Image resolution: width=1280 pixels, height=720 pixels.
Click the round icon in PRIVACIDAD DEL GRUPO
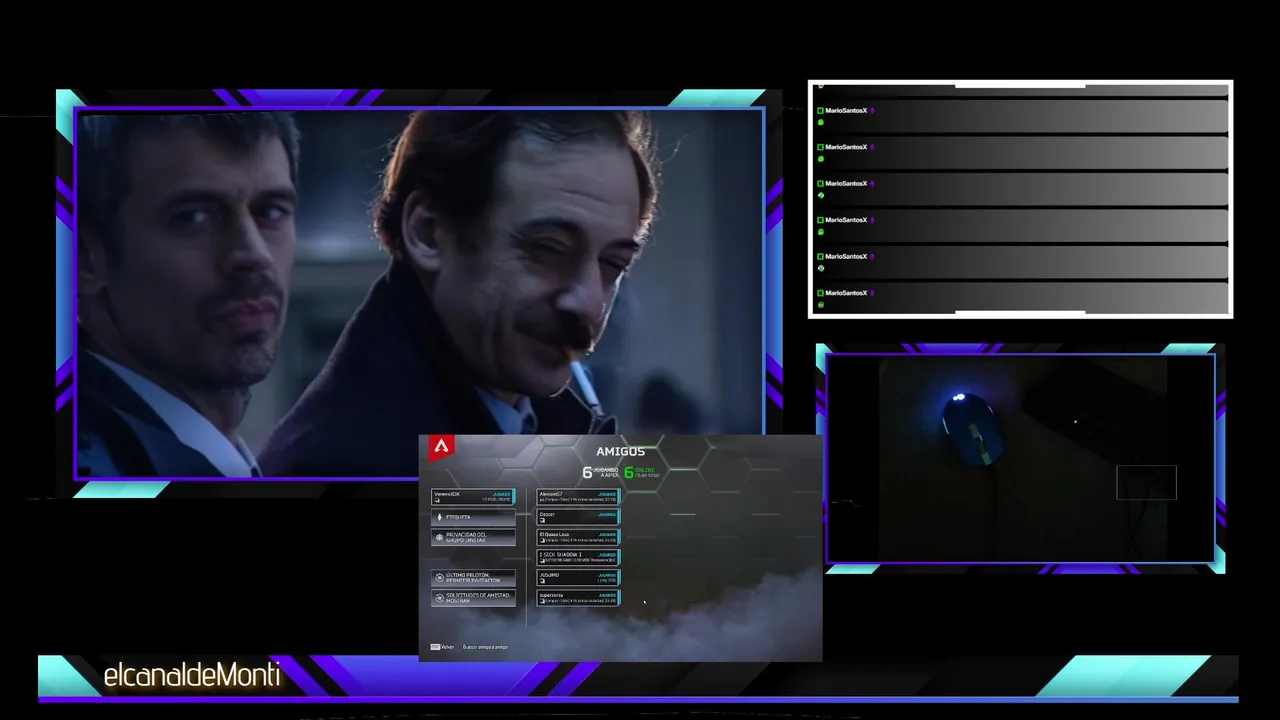439,537
